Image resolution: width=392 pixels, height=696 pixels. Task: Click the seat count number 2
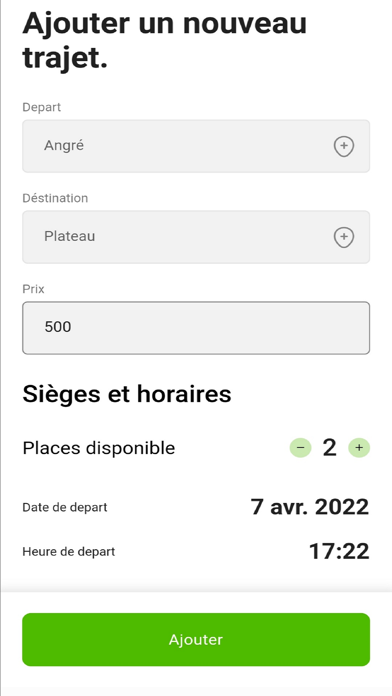coord(329,447)
